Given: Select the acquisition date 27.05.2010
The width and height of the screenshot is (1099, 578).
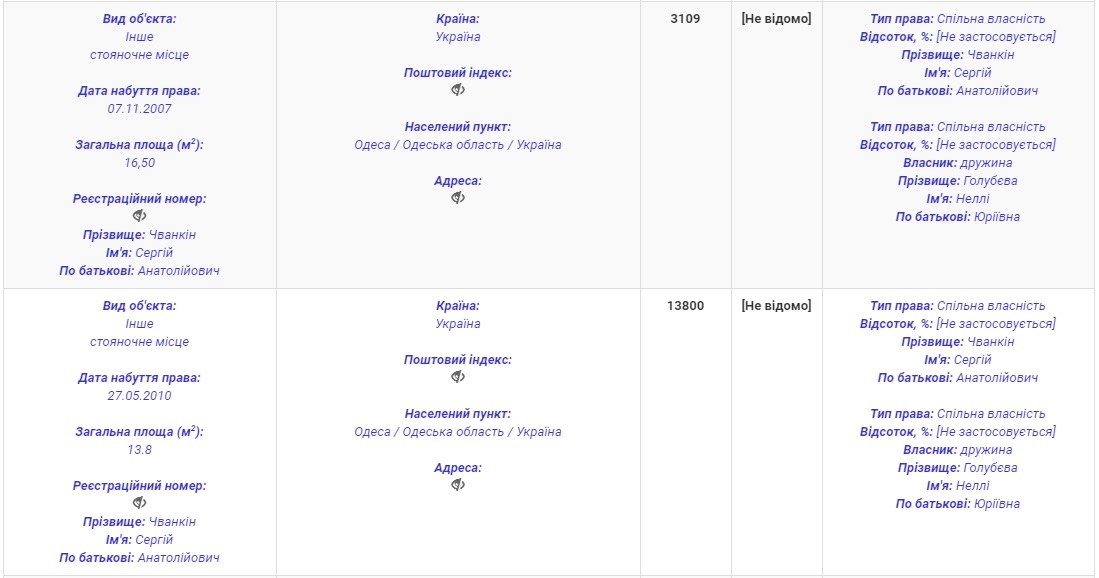Looking at the screenshot, I should pyautogui.click(x=140, y=395).
